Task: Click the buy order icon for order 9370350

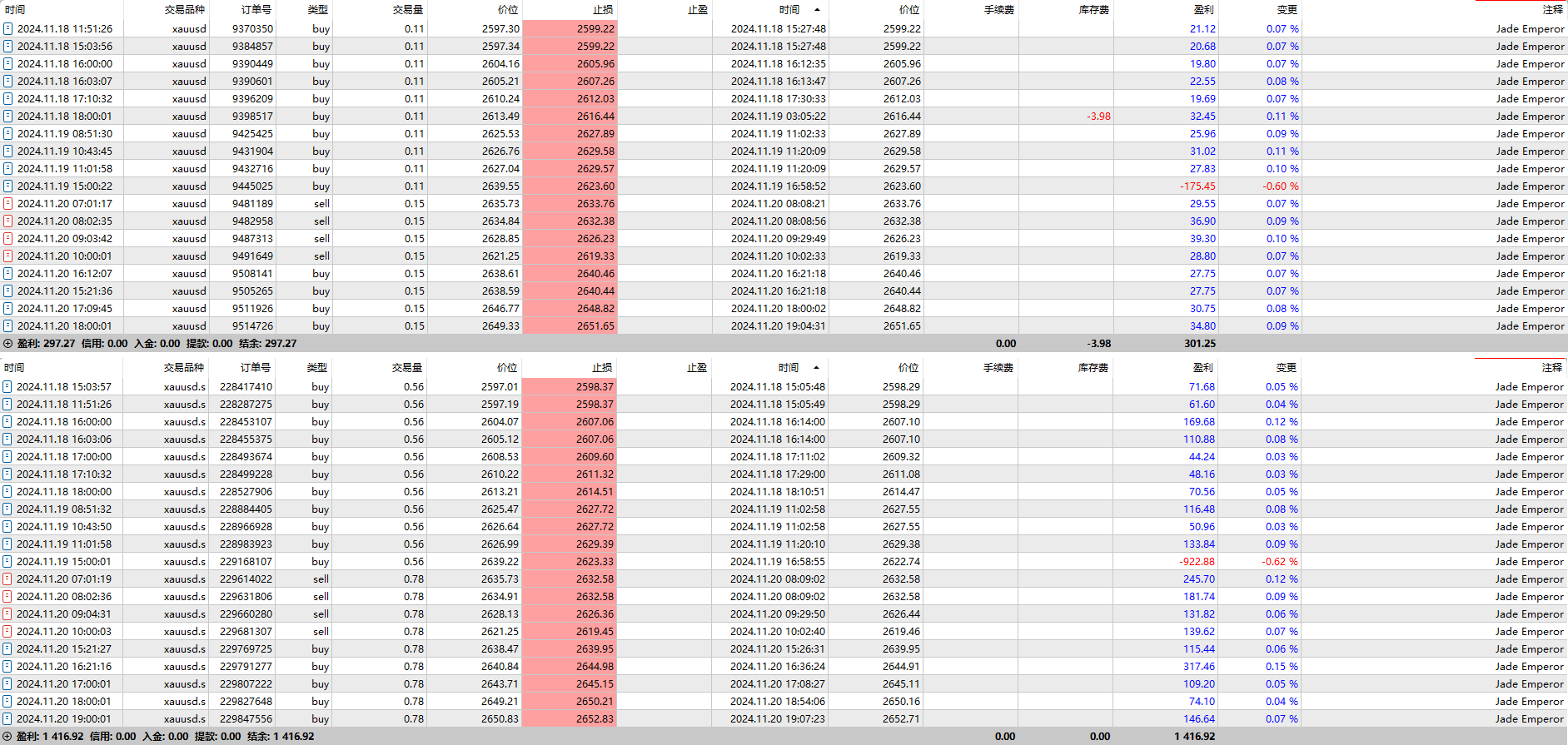Action: [7, 29]
